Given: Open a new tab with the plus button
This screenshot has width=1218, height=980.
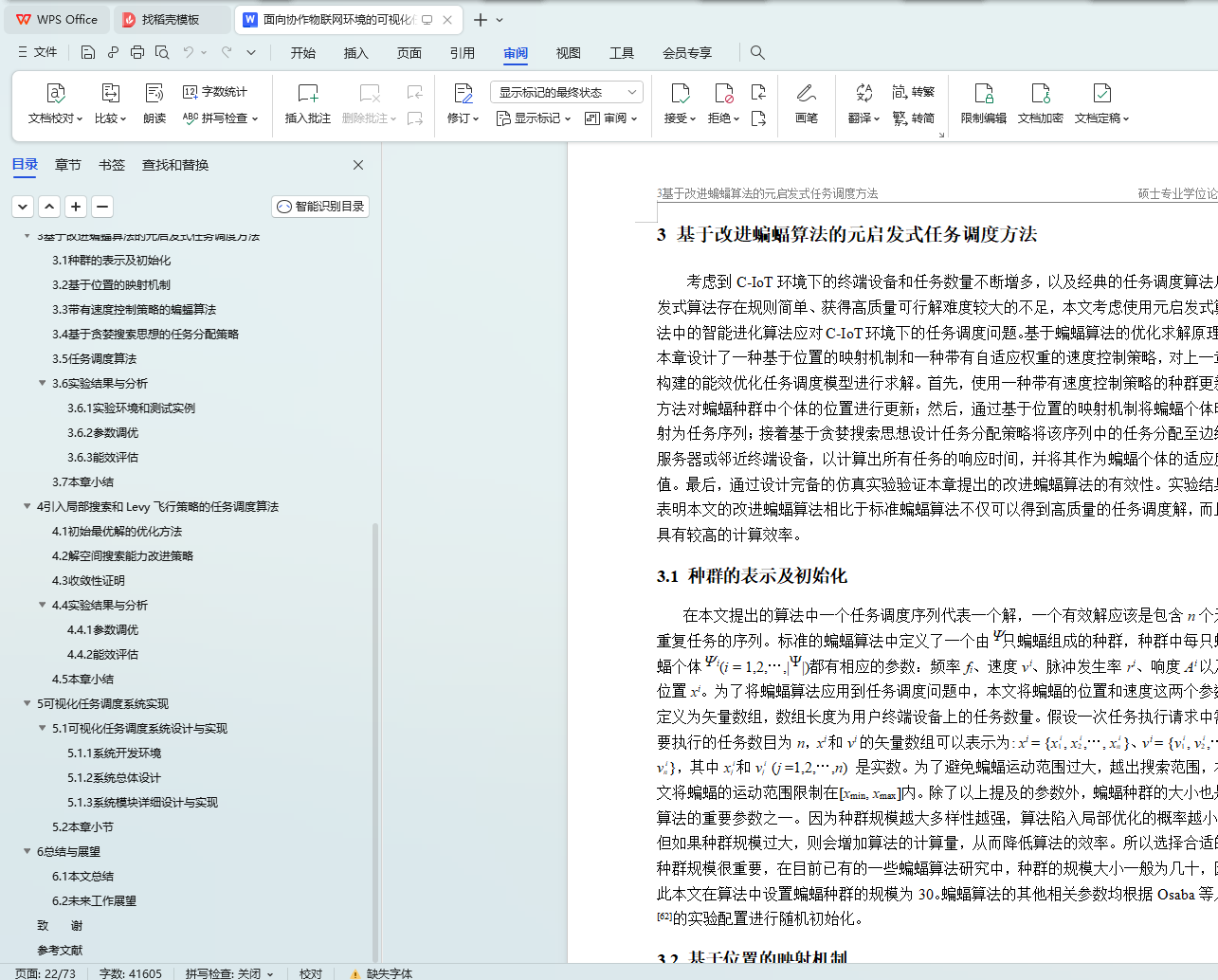Looking at the screenshot, I should pyautogui.click(x=481, y=20).
